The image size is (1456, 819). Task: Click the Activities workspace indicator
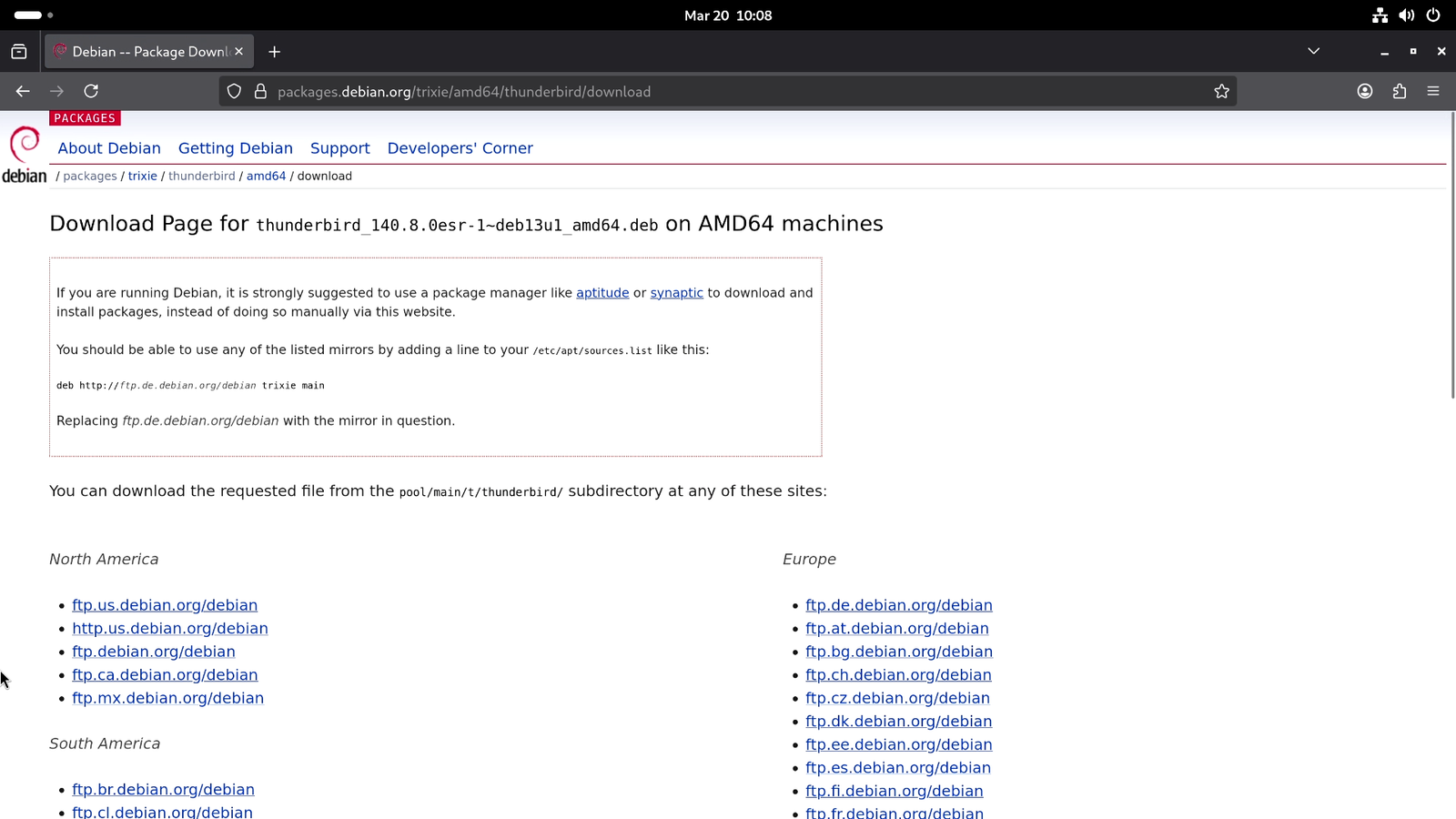coord(34,15)
